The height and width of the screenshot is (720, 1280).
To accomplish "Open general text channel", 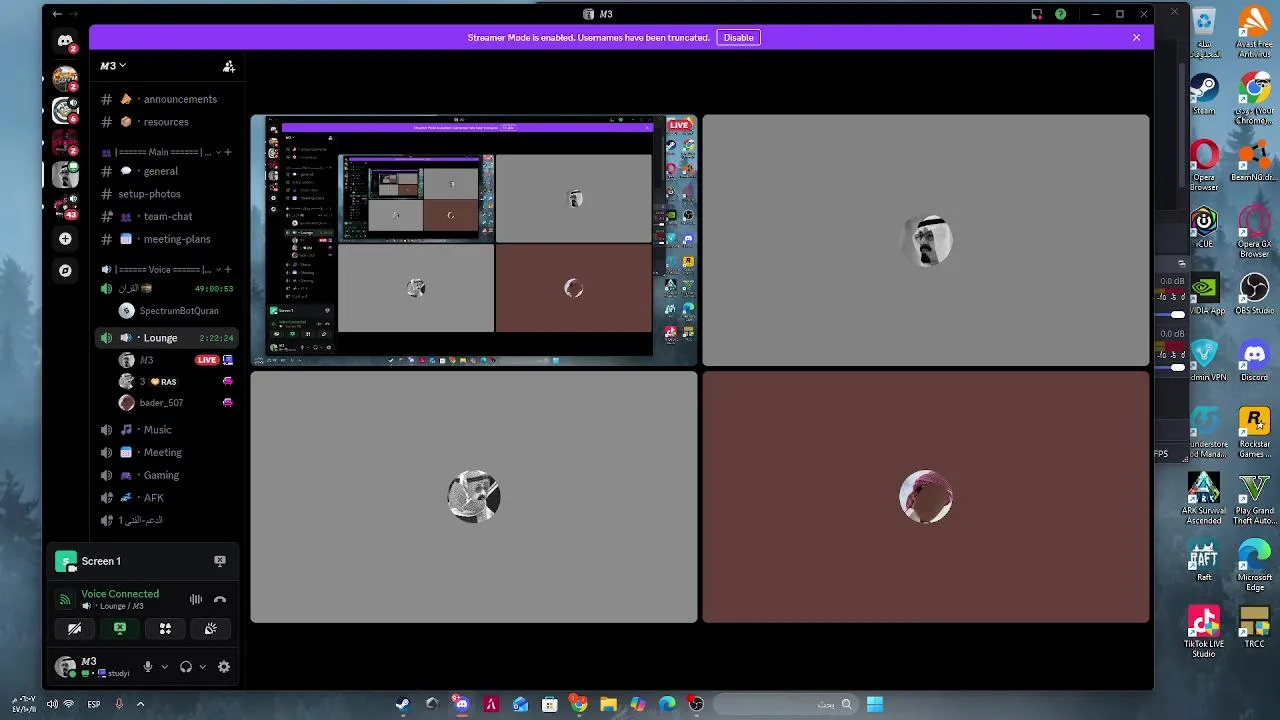I will (167, 171).
